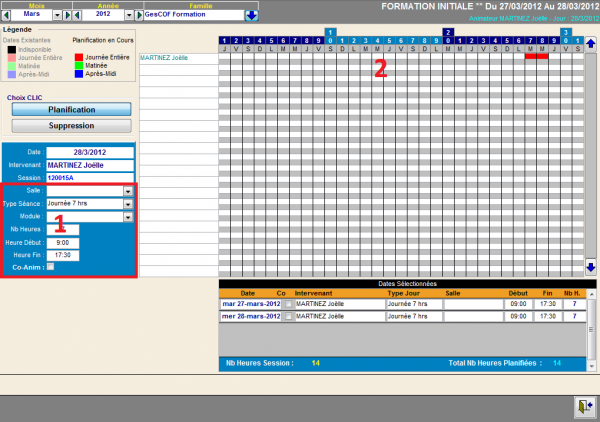The image size is (600, 422).
Task: Advance to next year arrow
Action: click(137, 16)
